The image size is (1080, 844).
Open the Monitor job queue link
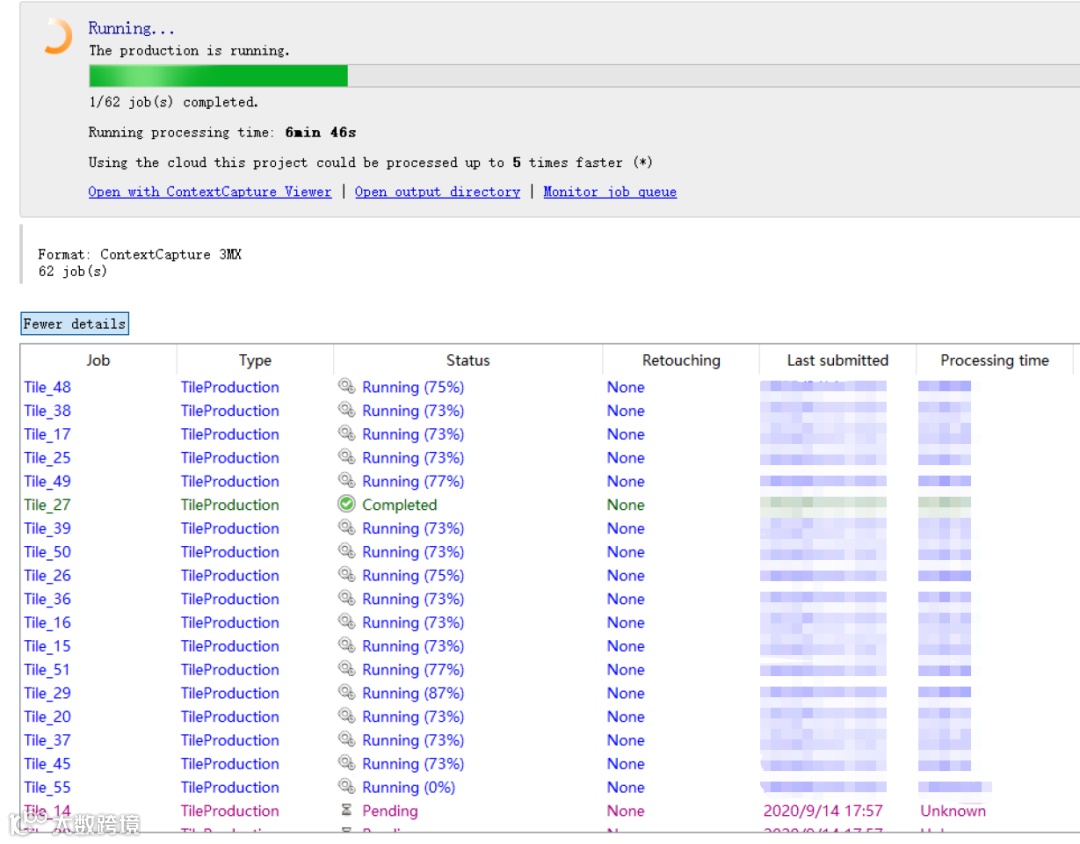pyautogui.click(x=610, y=192)
